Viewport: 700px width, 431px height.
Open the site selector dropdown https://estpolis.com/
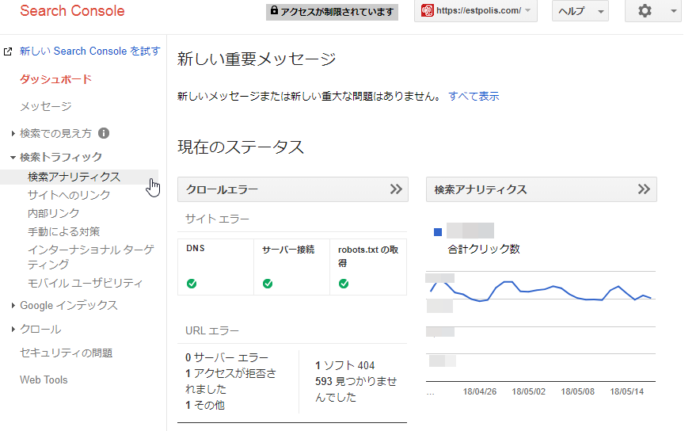pos(475,11)
